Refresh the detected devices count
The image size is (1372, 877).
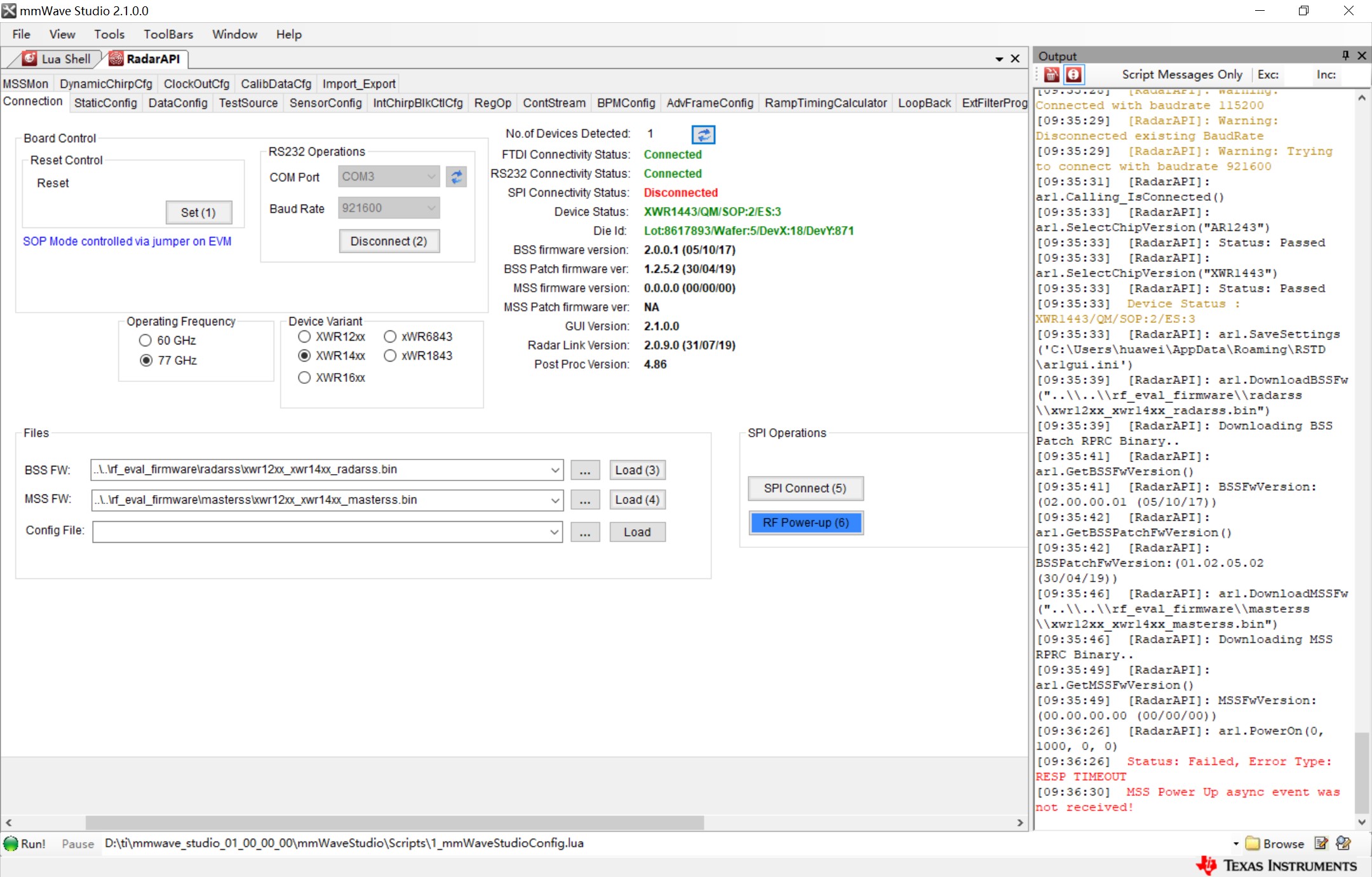(x=703, y=135)
